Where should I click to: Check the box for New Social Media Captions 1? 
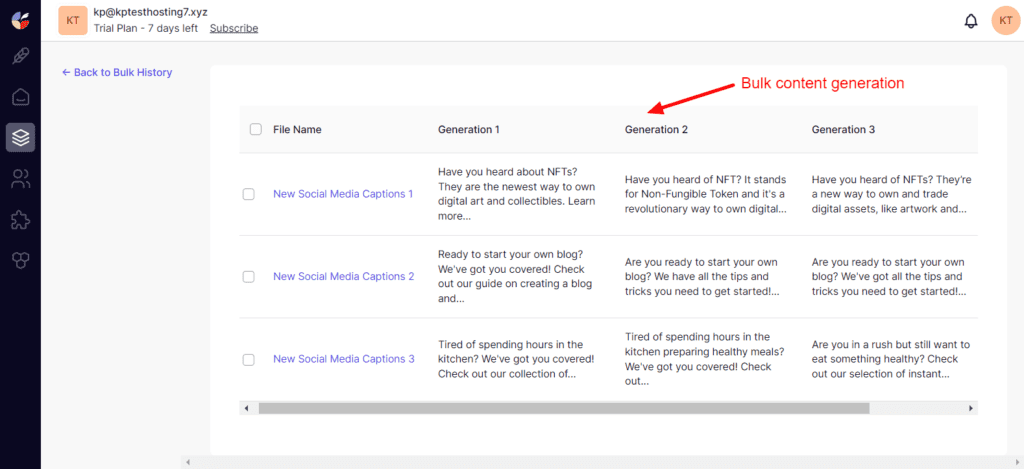(248, 194)
